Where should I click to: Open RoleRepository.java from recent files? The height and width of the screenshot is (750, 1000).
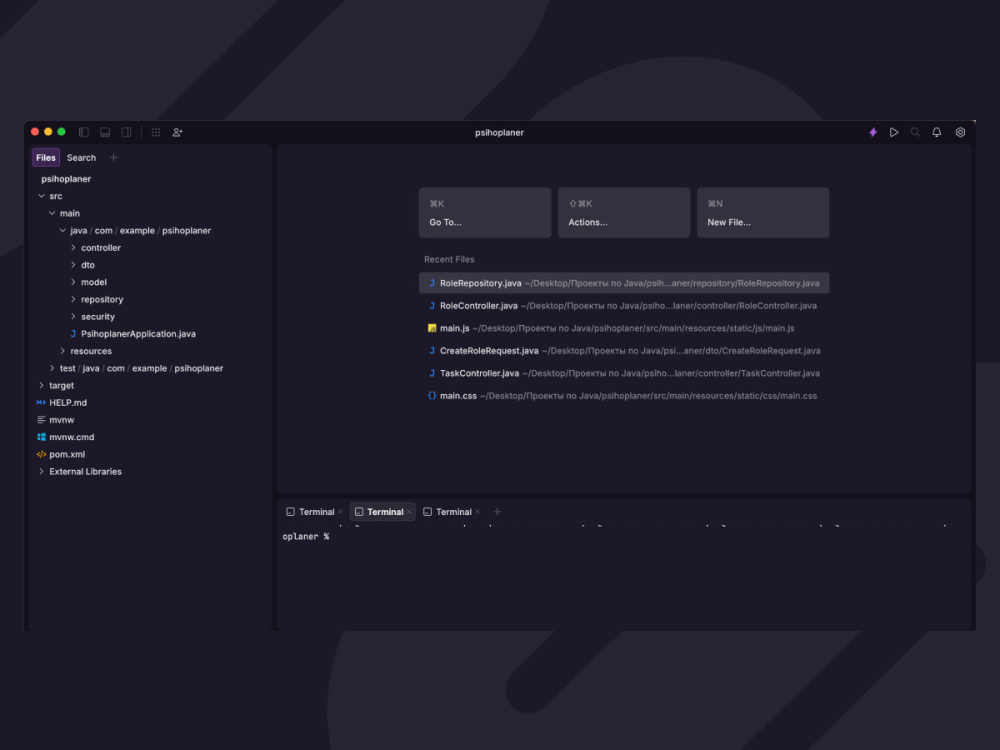[x=624, y=283]
